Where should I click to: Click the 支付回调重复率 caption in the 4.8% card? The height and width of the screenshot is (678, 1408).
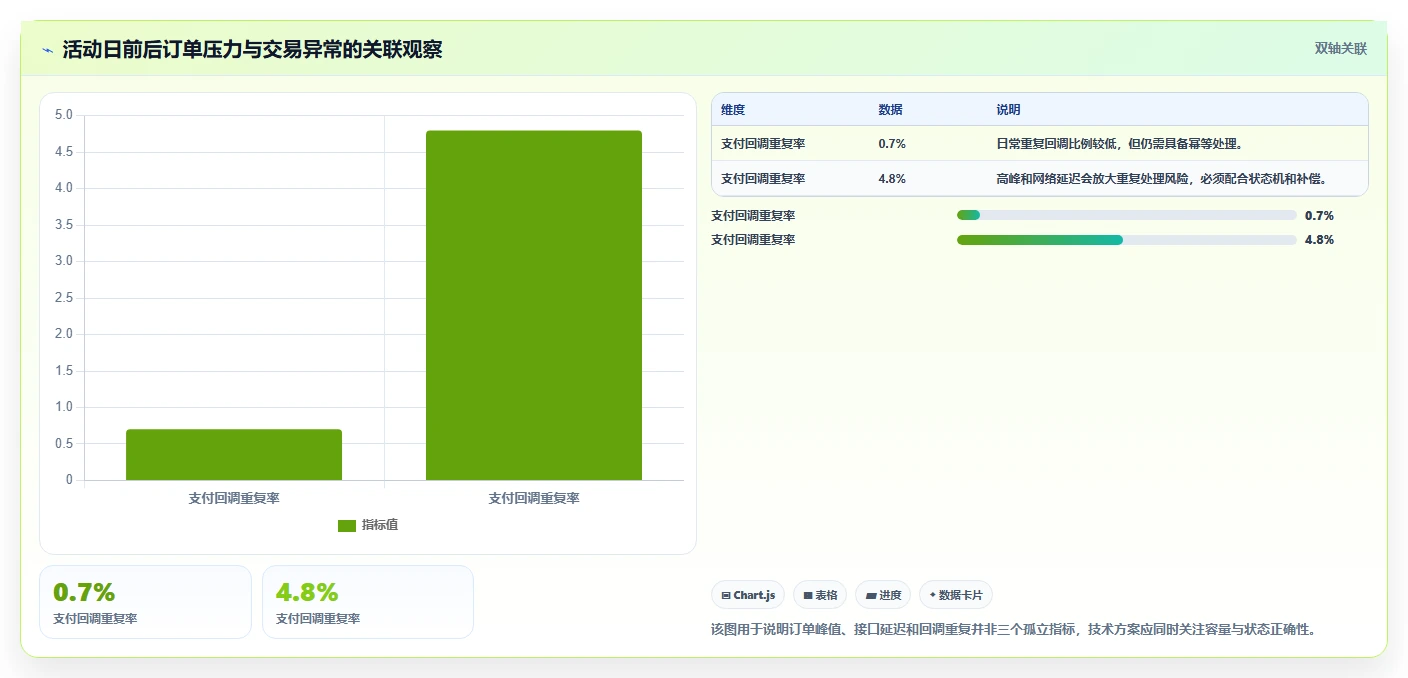click(318, 619)
